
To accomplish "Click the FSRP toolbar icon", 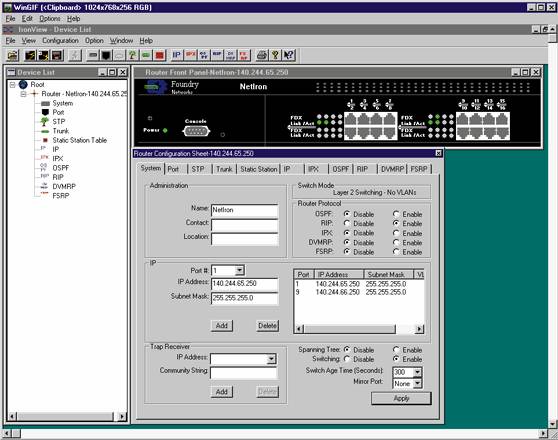I will click(x=244, y=55).
